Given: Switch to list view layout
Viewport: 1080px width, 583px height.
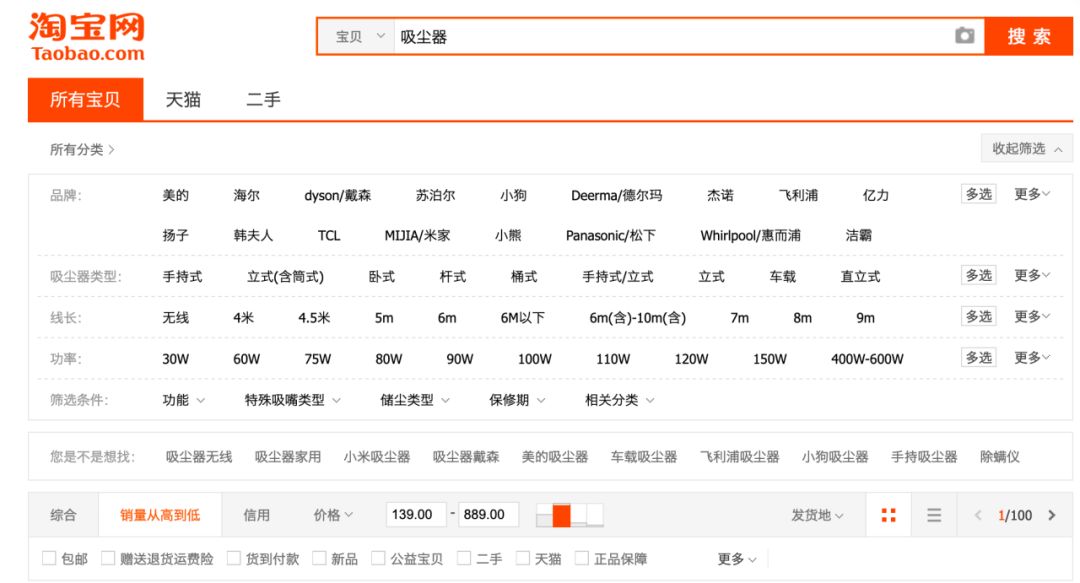Looking at the screenshot, I should (x=934, y=515).
